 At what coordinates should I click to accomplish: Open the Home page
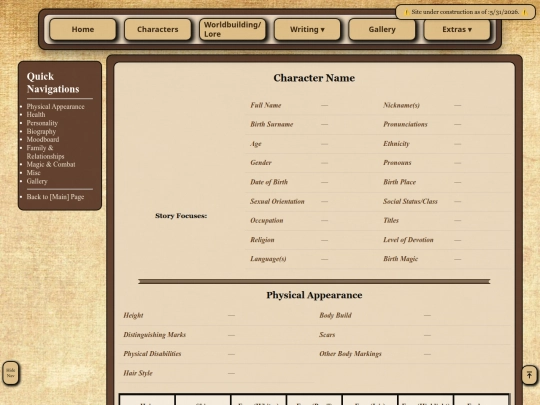(83, 29)
